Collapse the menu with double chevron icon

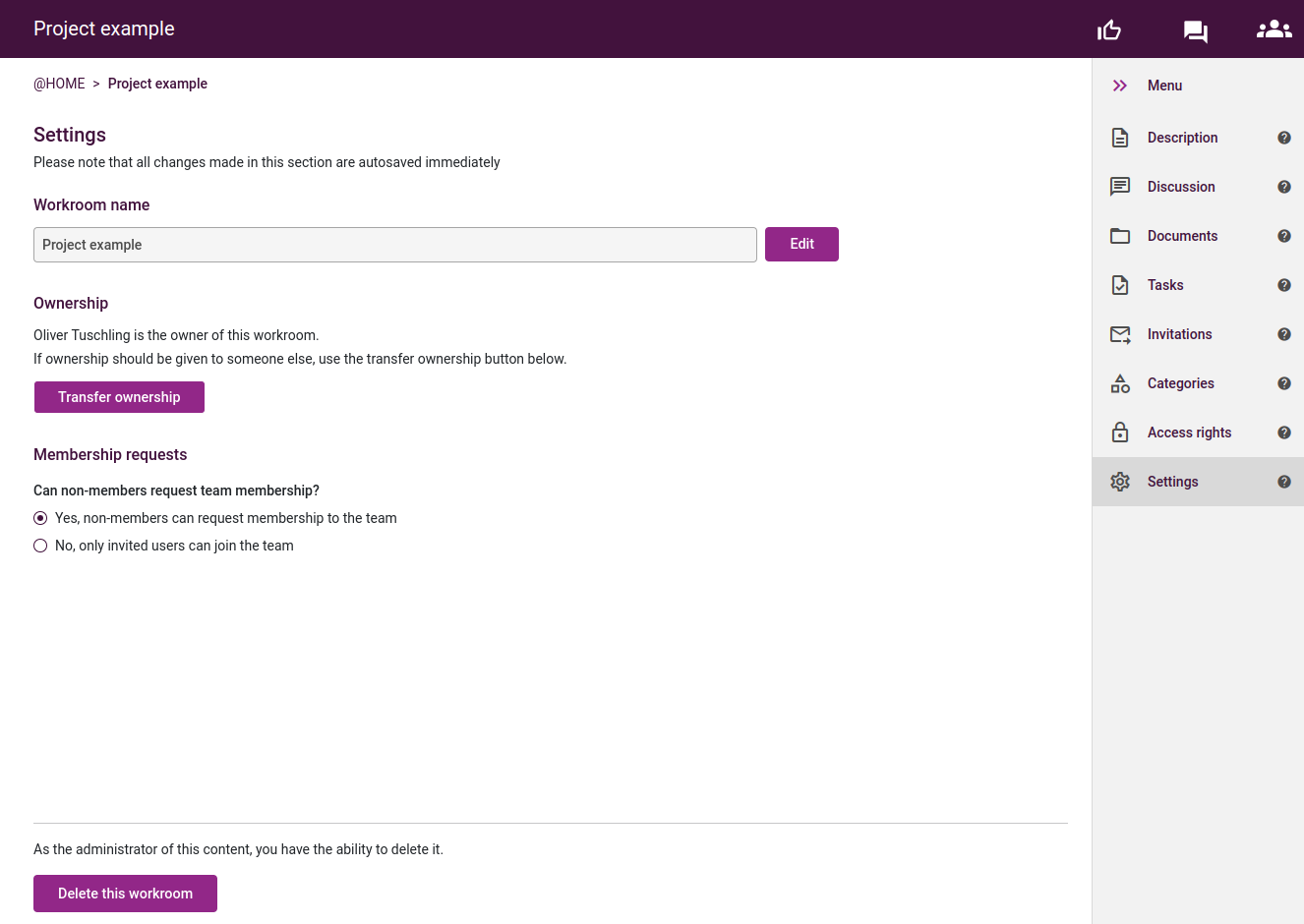[x=1120, y=86]
